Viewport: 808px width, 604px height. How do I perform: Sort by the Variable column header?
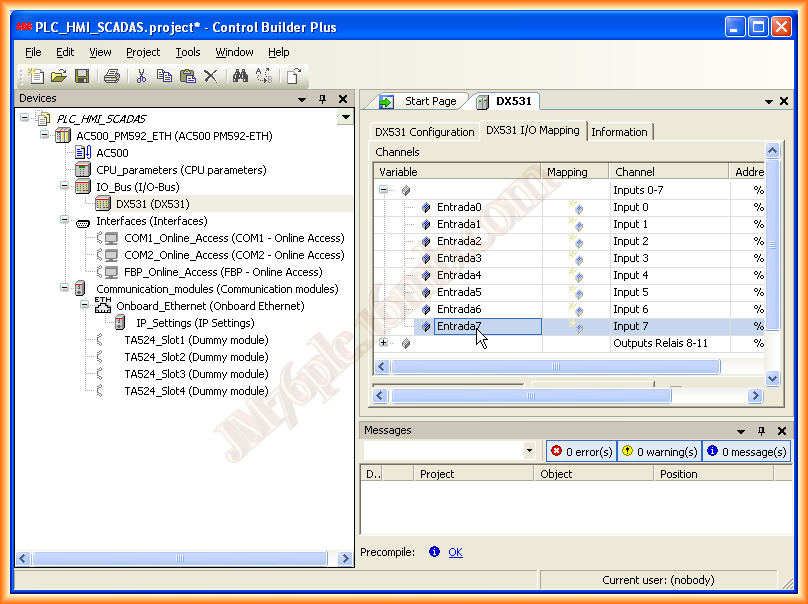click(x=458, y=172)
